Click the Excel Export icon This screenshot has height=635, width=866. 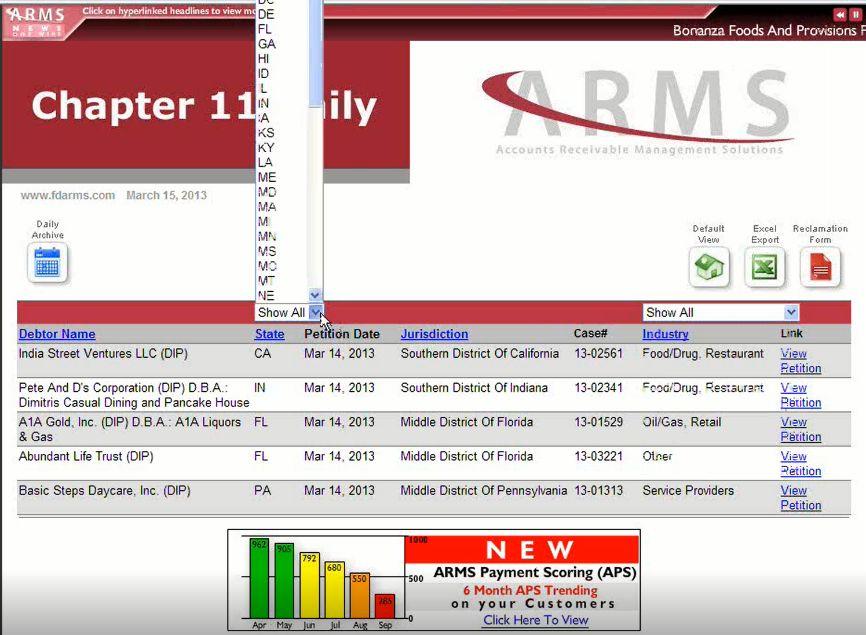tap(765, 267)
